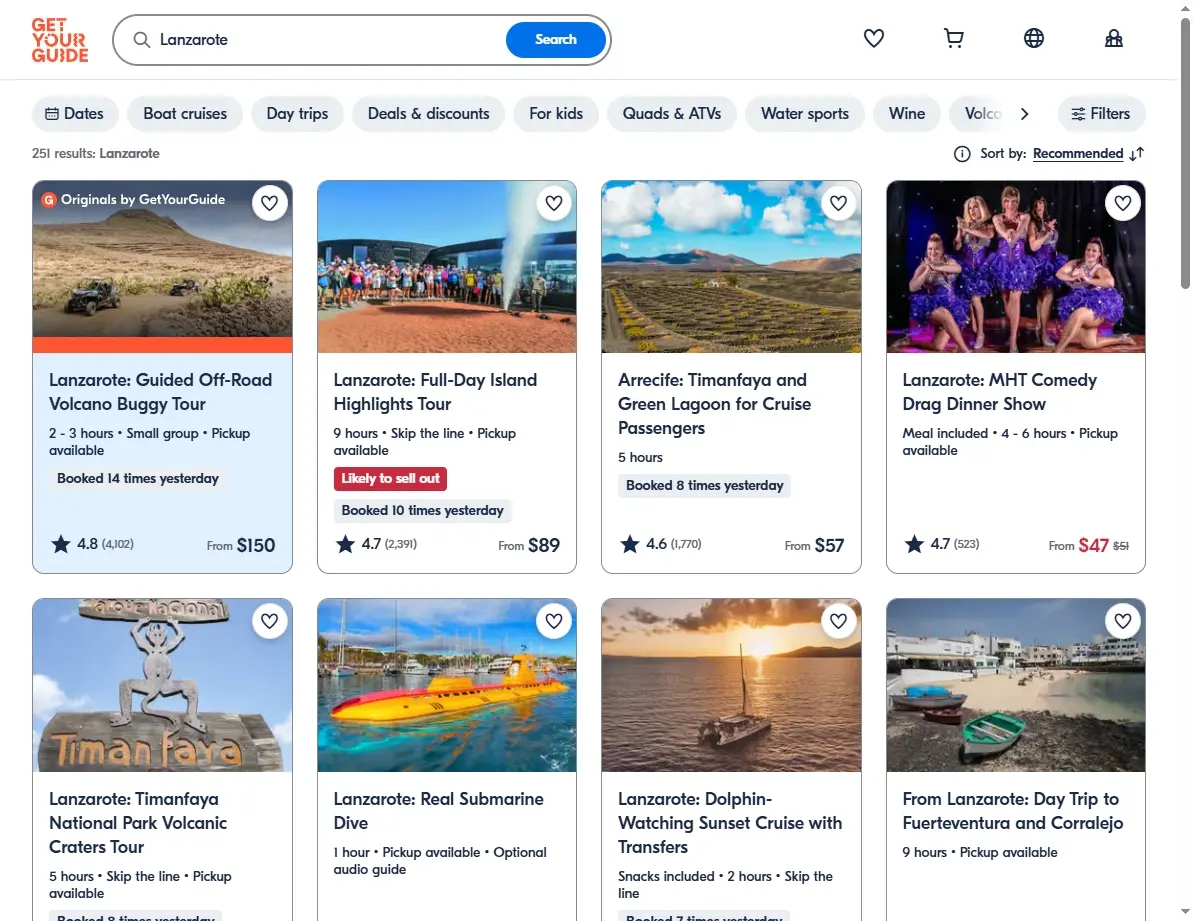Image resolution: width=1193 pixels, height=921 pixels.
Task: Click the sunset sailboat photo
Action: point(731,685)
